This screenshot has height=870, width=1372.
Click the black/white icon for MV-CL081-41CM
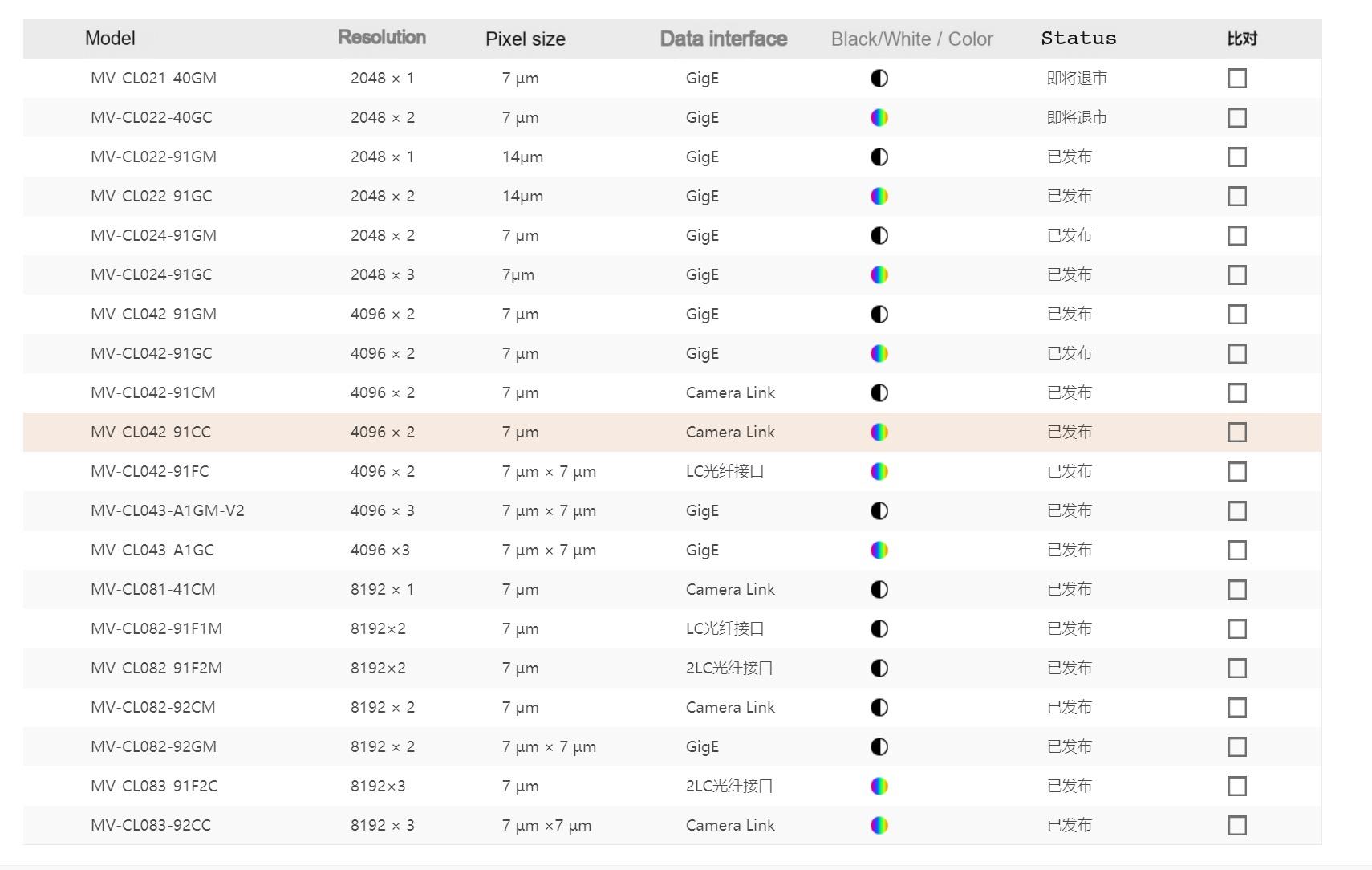click(x=879, y=590)
